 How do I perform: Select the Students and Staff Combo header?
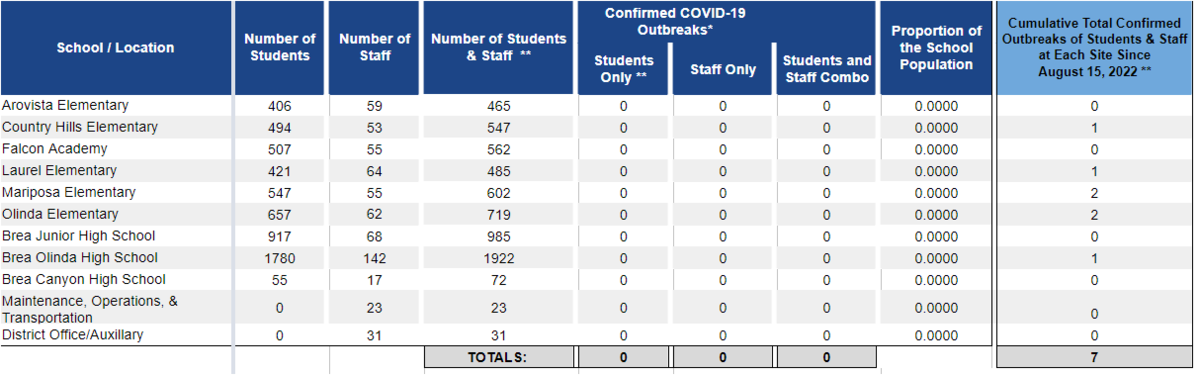tap(826, 69)
